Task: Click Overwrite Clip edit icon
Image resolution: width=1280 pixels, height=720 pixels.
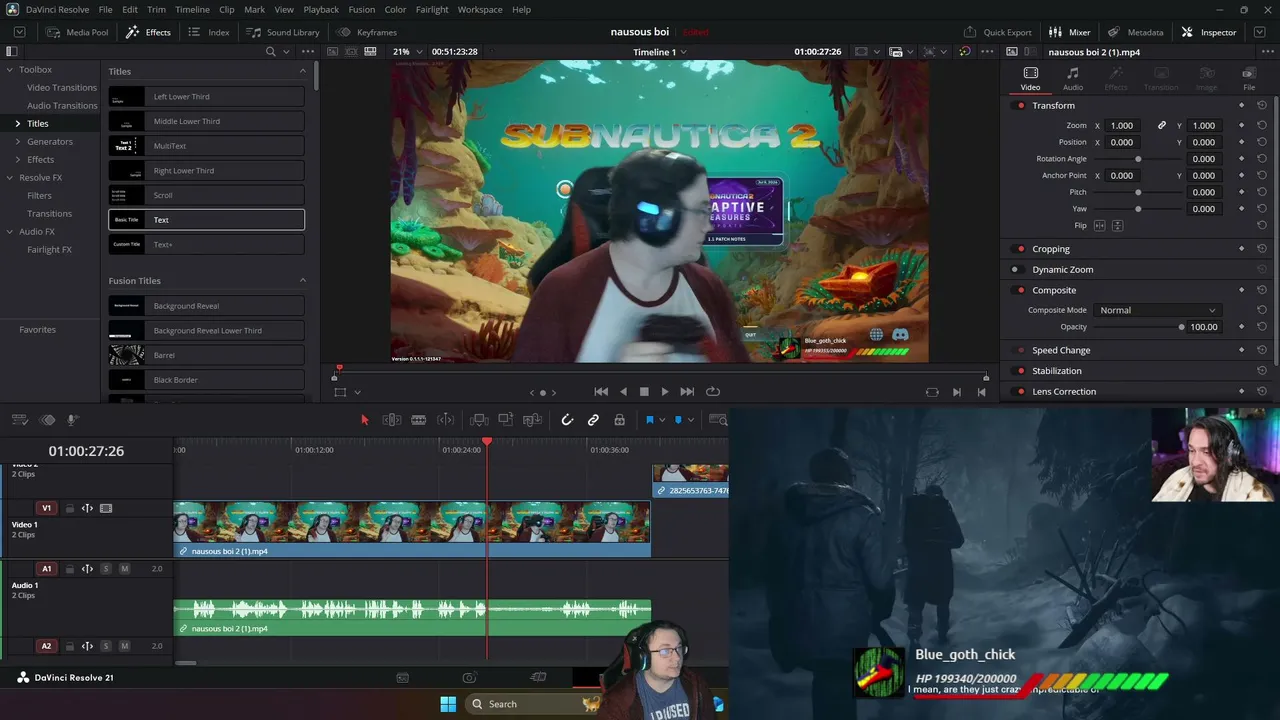Action: [x=505, y=420]
